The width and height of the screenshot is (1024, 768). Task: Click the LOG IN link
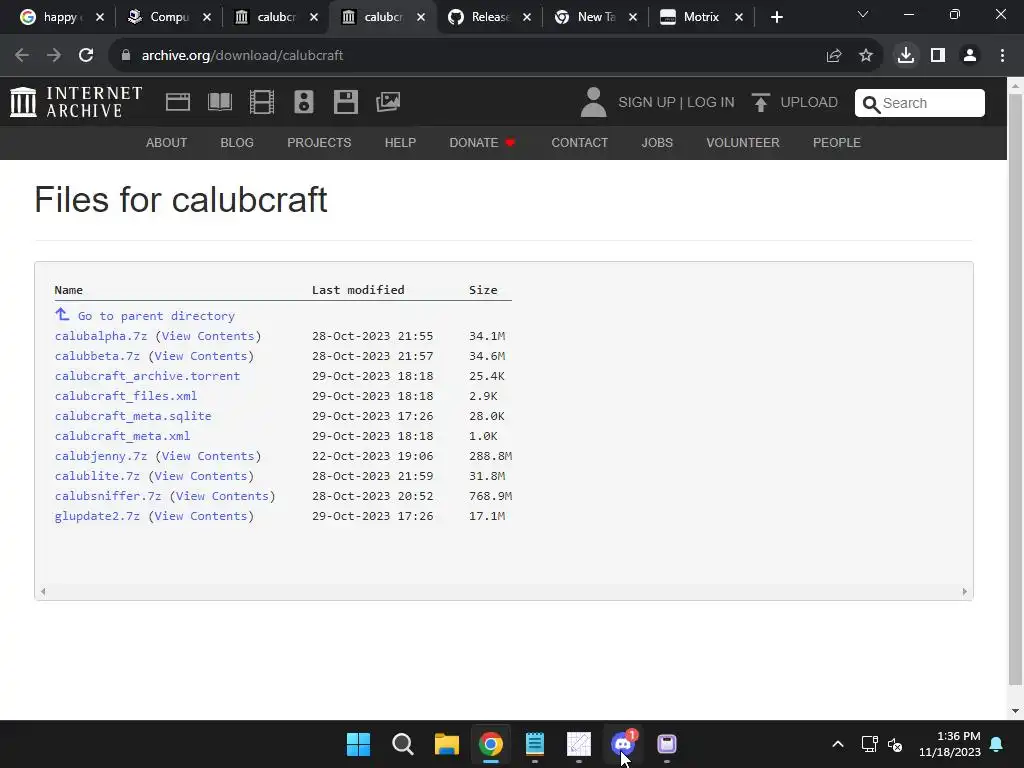pos(711,103)
